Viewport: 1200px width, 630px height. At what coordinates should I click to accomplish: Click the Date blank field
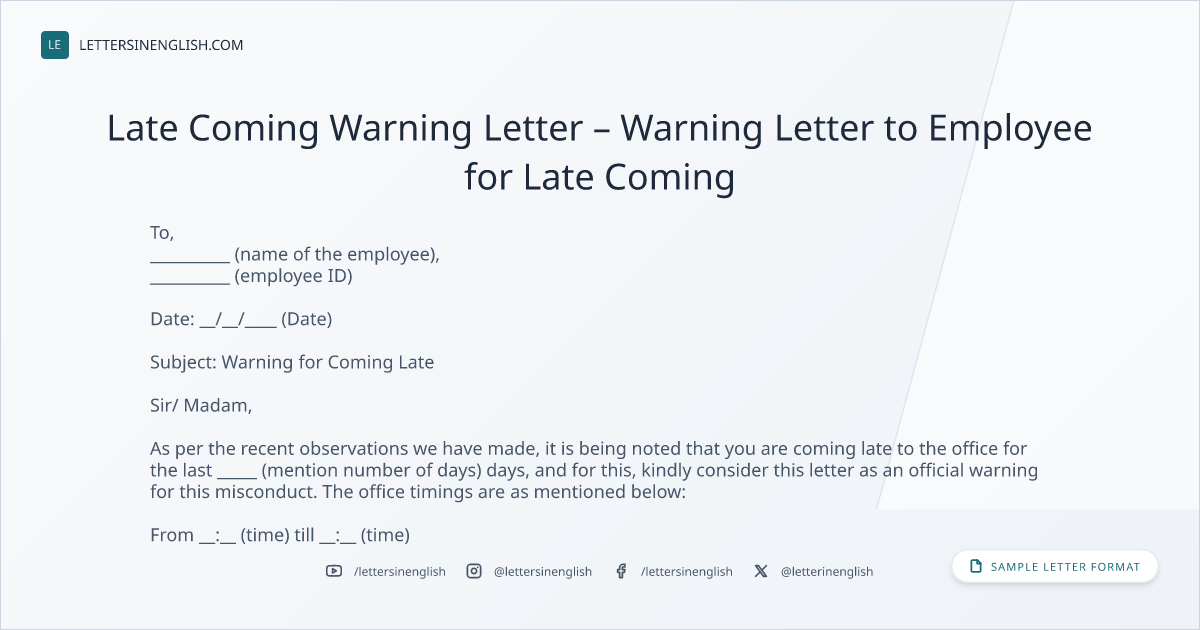pyautogui.click(x=238, y=320)
